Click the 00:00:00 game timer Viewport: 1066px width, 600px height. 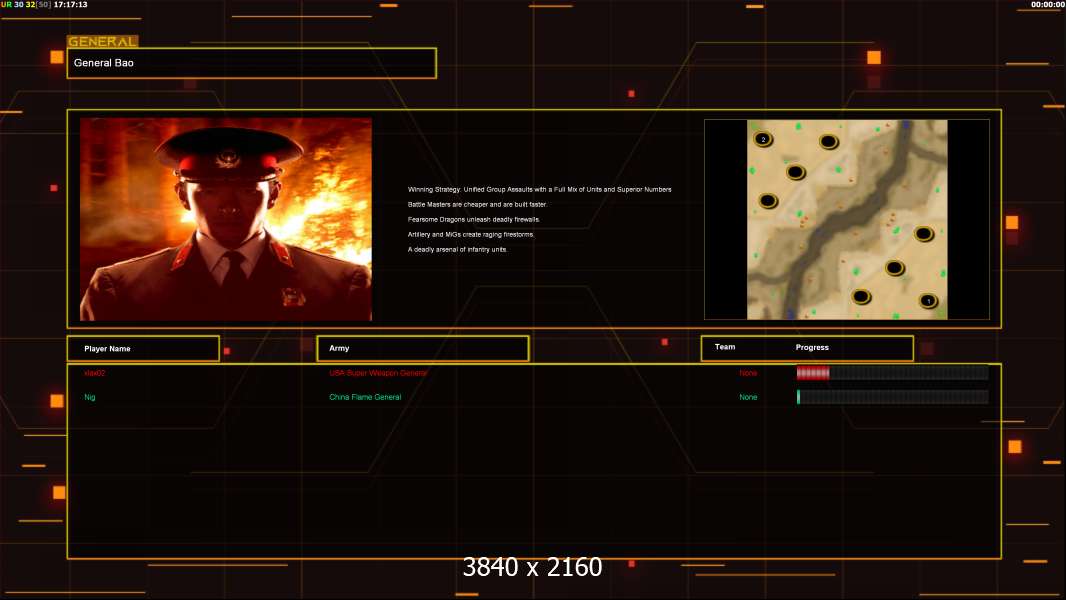click(1048, 4)
